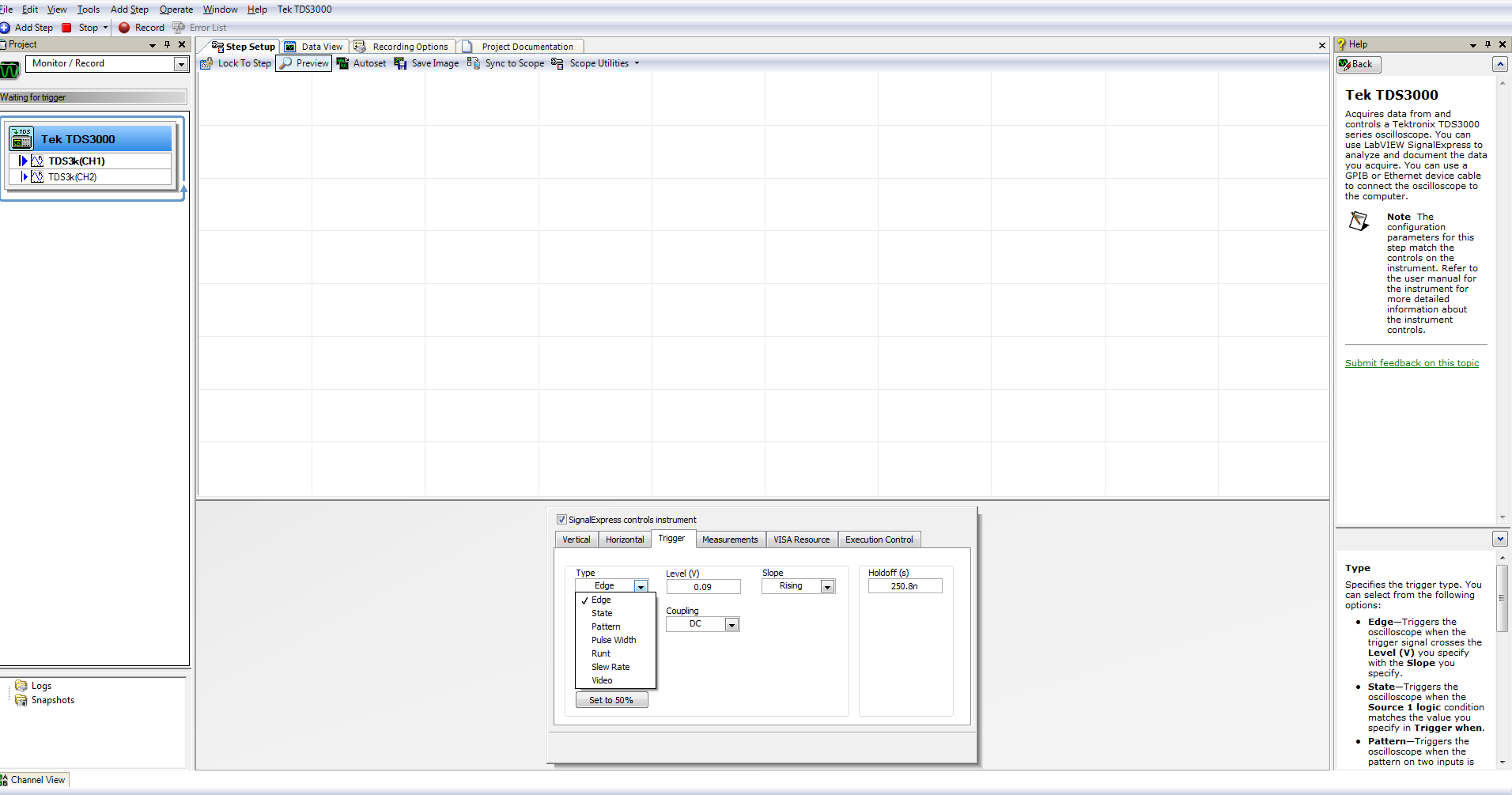The image size is (1512, 795).
Task: Select the TDS3k(CH1) output row
Action: pyautogui.click(x=90, y=161)
